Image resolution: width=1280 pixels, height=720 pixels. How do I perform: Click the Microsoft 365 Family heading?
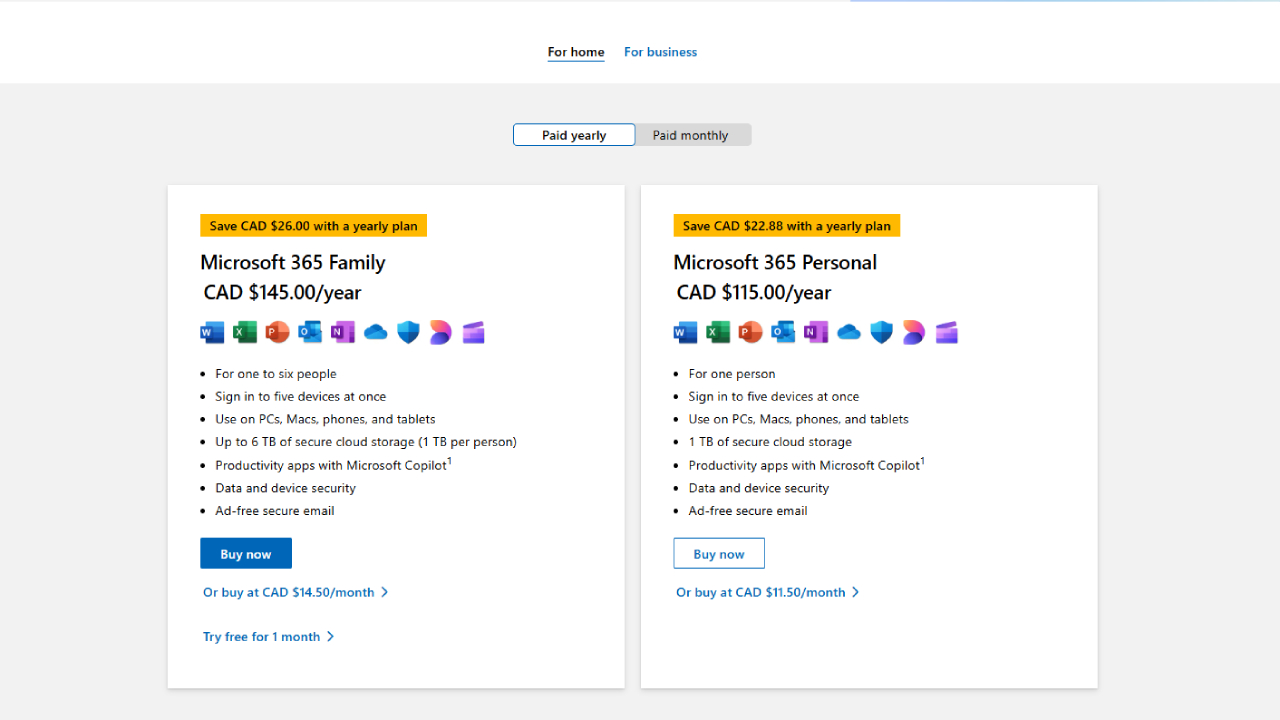(x=293, y=262)
